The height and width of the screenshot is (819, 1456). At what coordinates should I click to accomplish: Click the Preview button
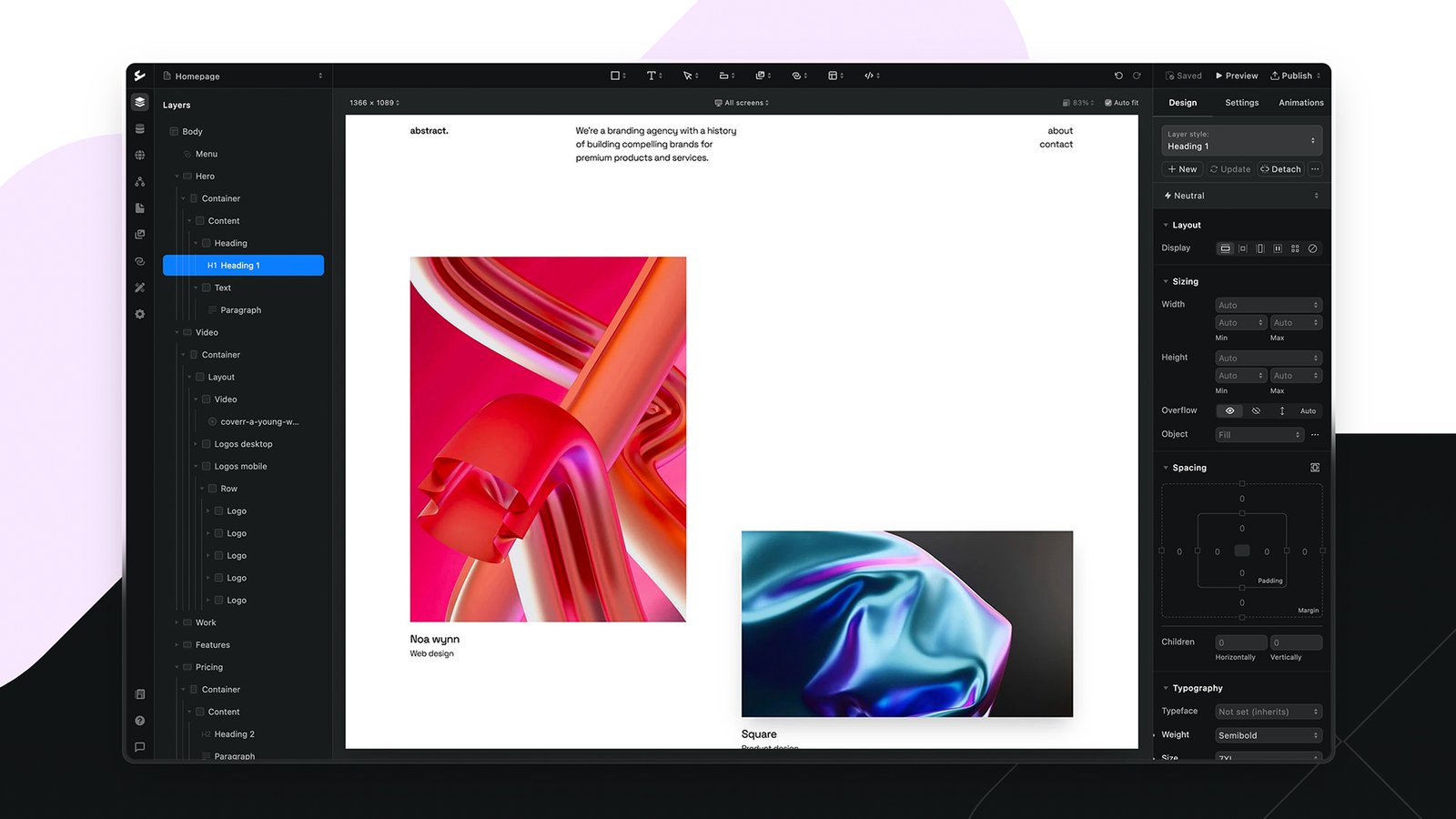tap(1237, 76)
